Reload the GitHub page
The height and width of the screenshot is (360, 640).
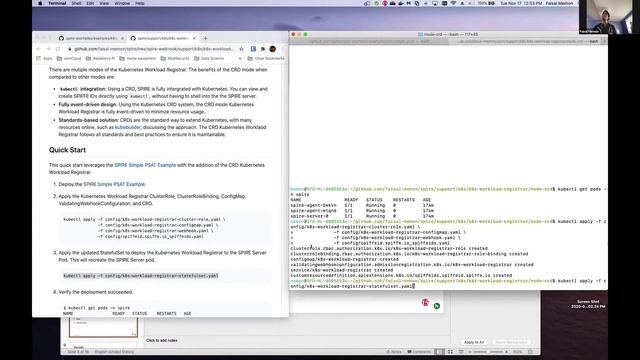[x=58, y=49]
